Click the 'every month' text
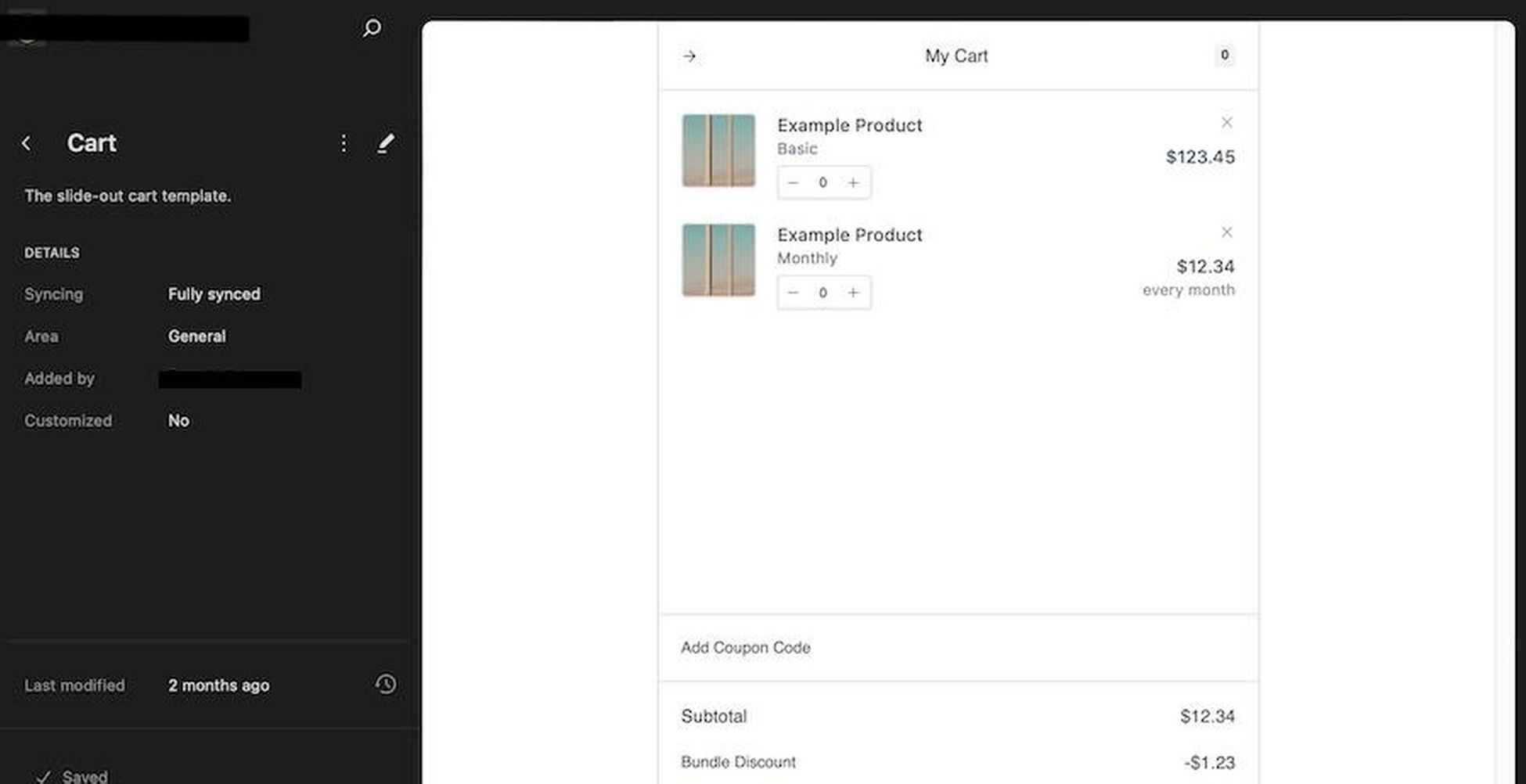The image size is (1526, 784). [x=1189, y=290]
